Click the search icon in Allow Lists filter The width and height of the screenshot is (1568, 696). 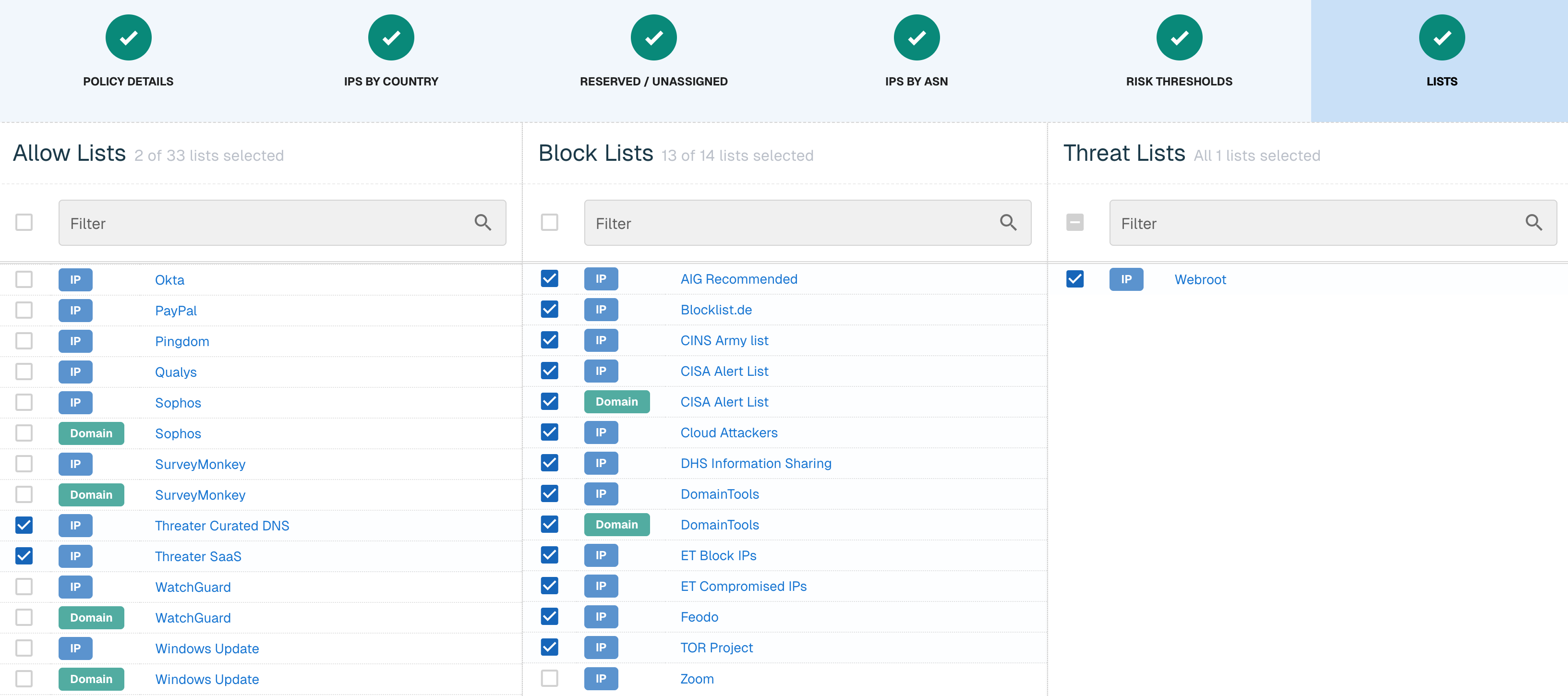[x=482, y=223]
